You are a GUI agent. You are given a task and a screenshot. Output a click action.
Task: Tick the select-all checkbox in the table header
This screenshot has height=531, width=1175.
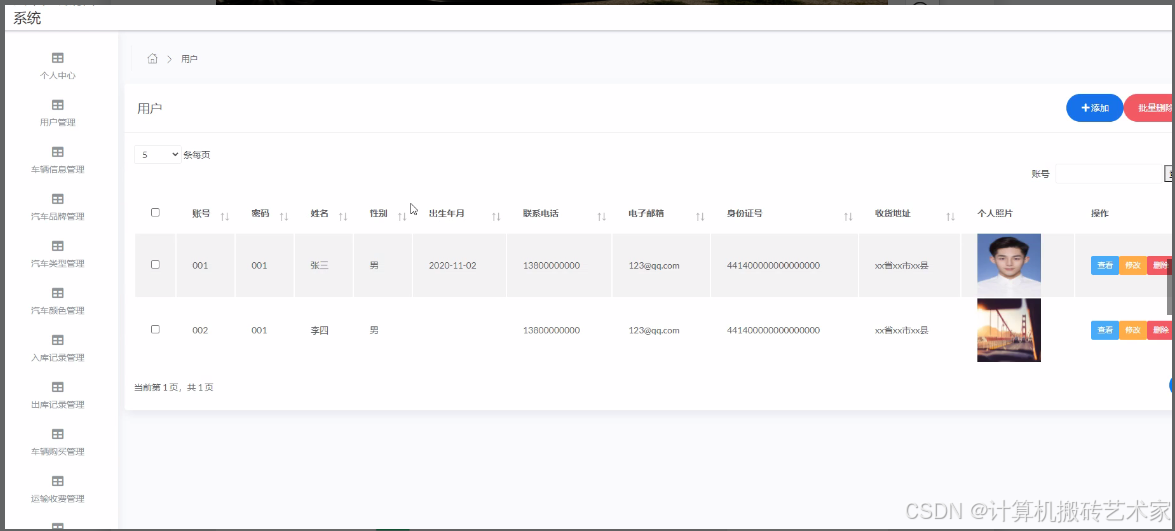point(155,213)
